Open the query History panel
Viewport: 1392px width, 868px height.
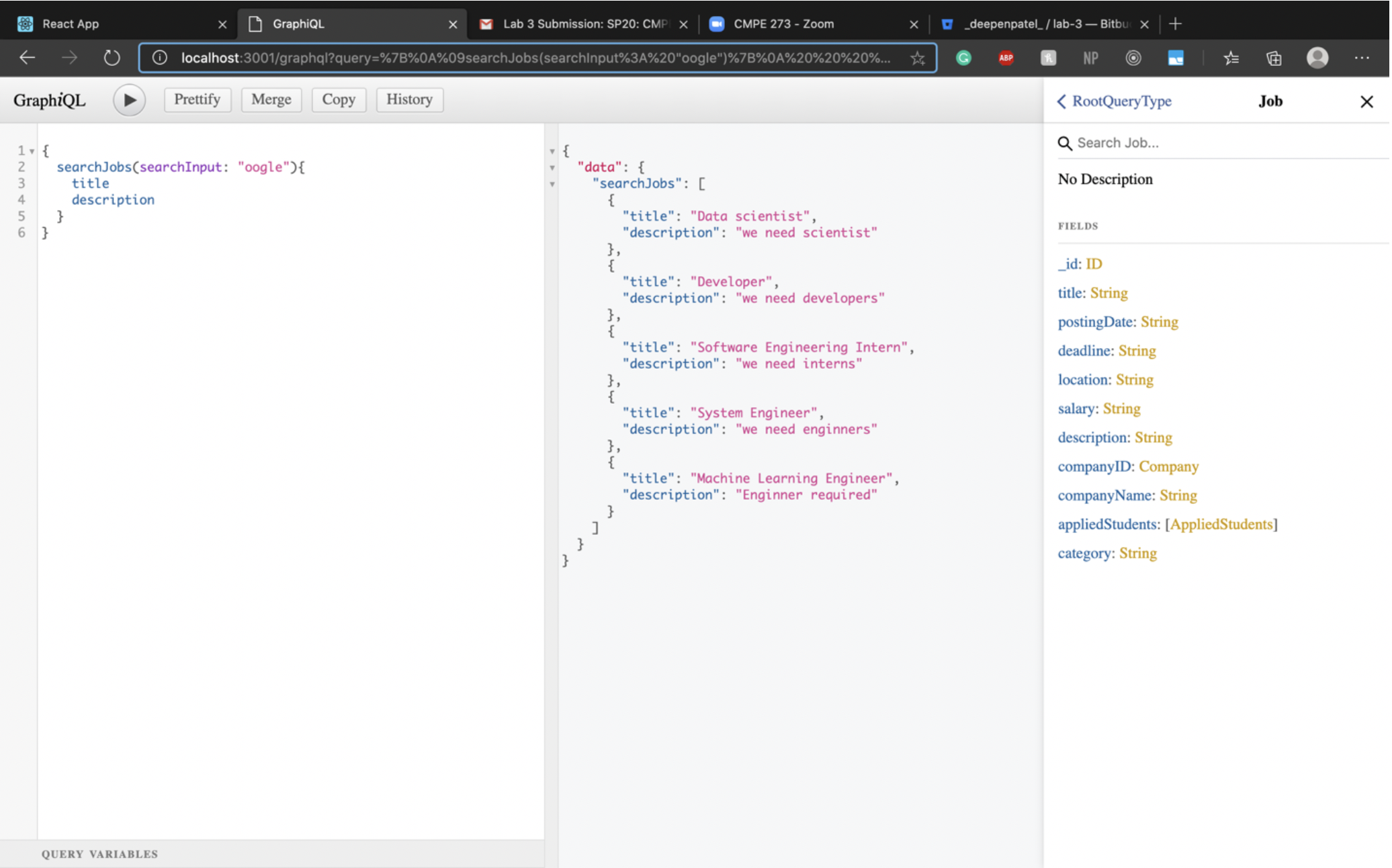pos(408,99)
